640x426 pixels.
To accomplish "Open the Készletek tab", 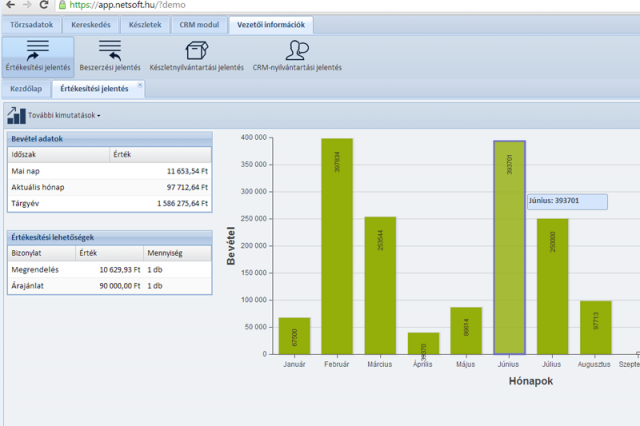I will point(143,25).
